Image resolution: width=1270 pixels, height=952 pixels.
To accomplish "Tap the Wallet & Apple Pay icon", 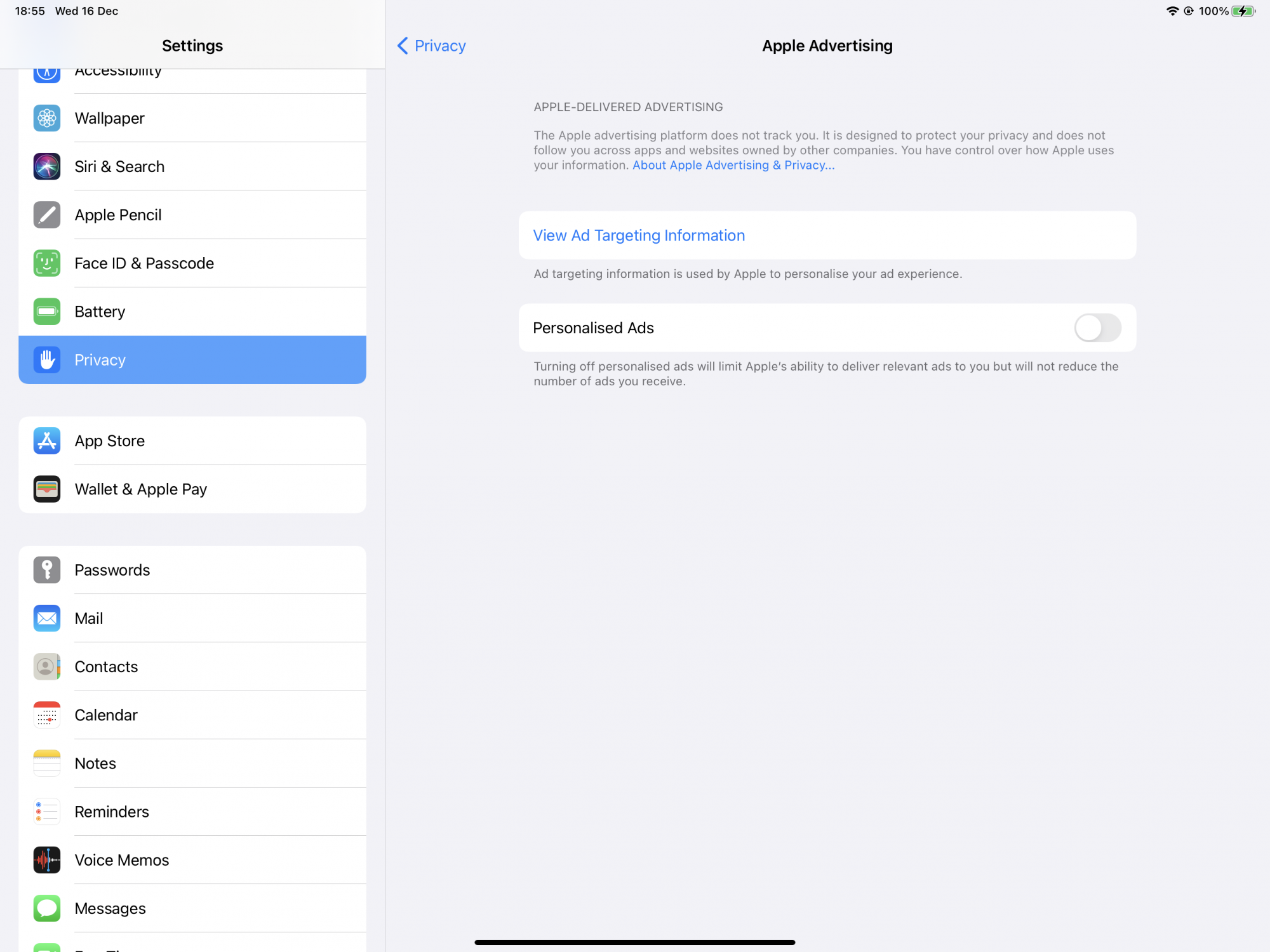I will click(x=47, y=489).
